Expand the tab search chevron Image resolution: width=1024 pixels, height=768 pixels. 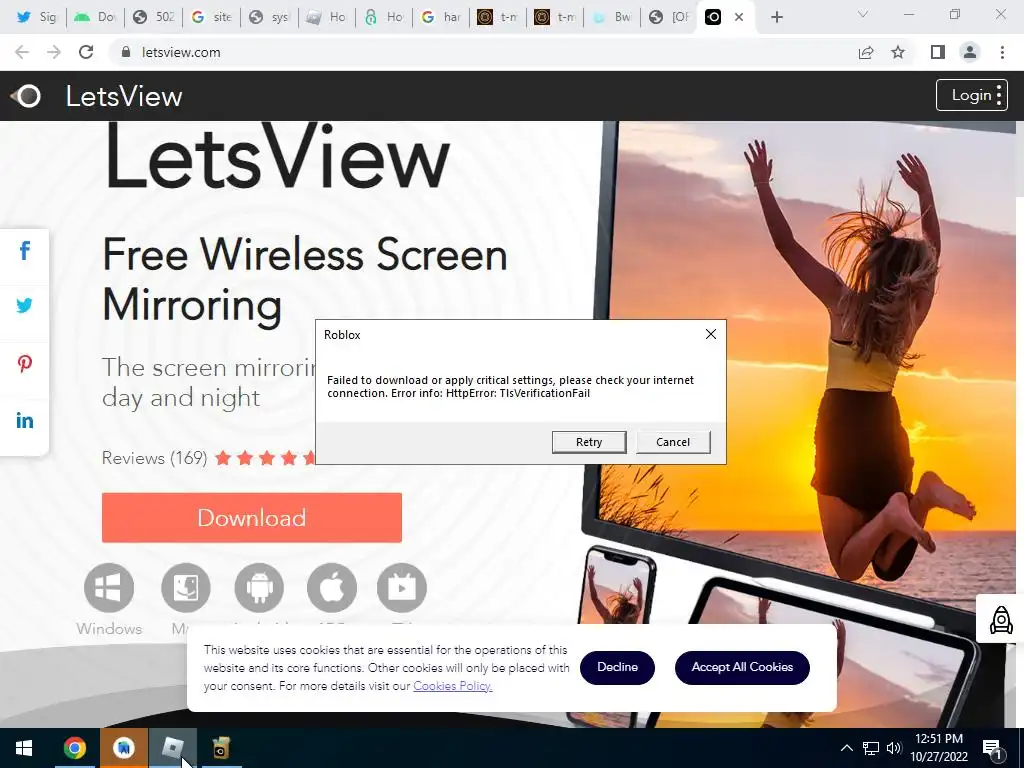pyautogui.click(x=863, y=14)
